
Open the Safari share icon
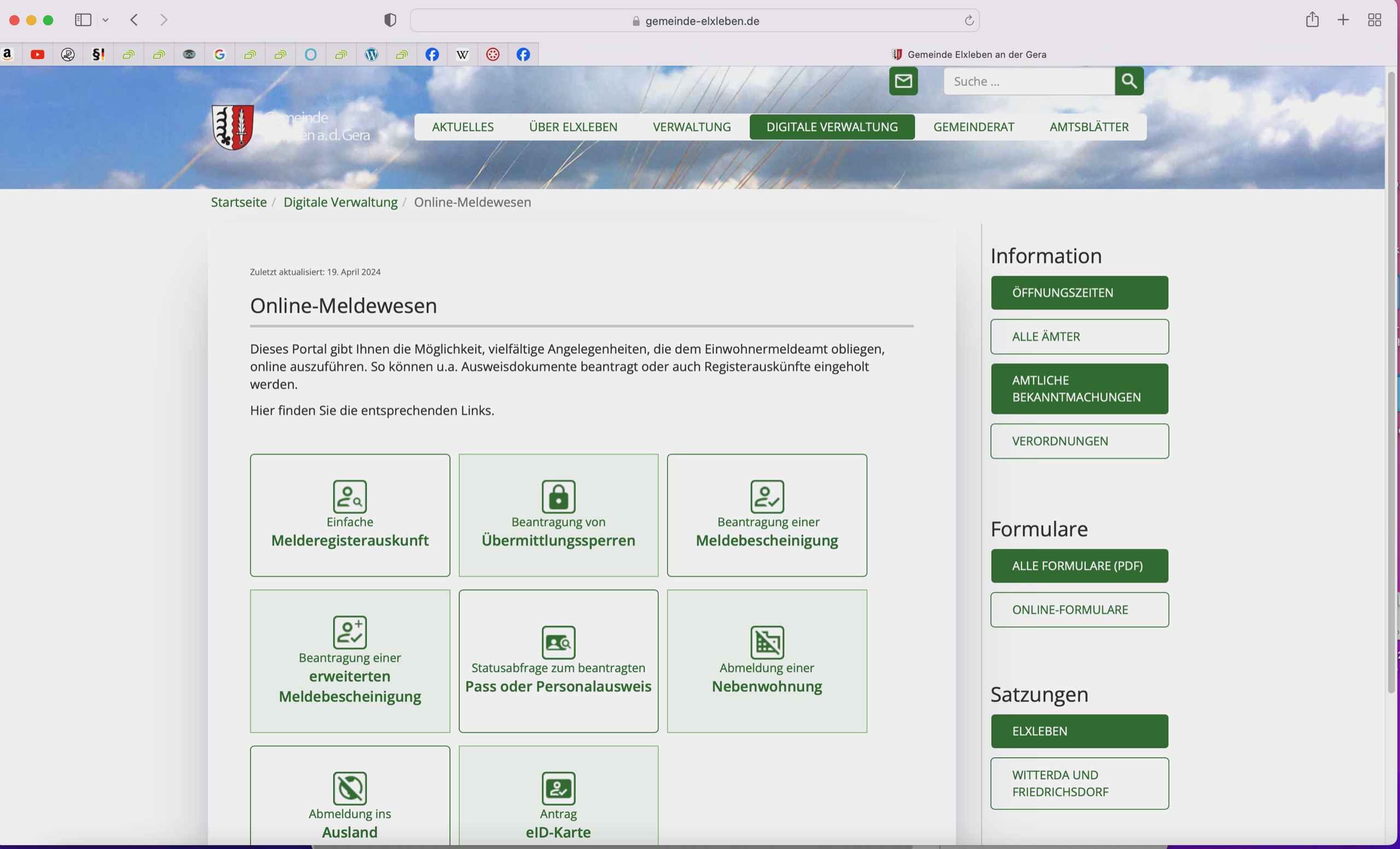1311,20
